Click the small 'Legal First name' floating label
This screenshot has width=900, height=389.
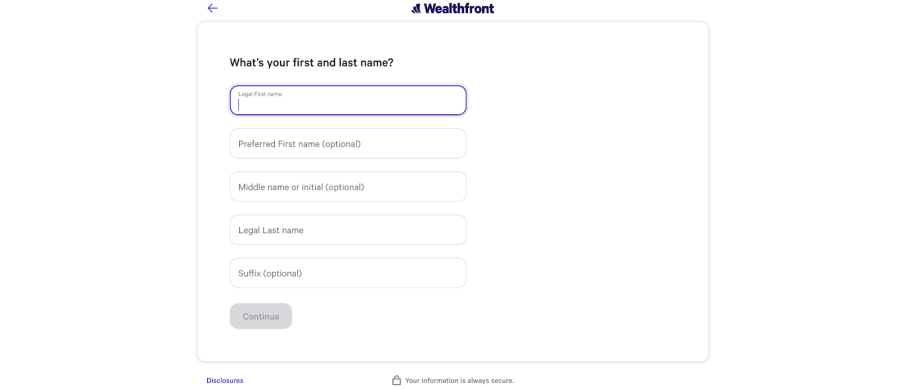click(260, 94)
